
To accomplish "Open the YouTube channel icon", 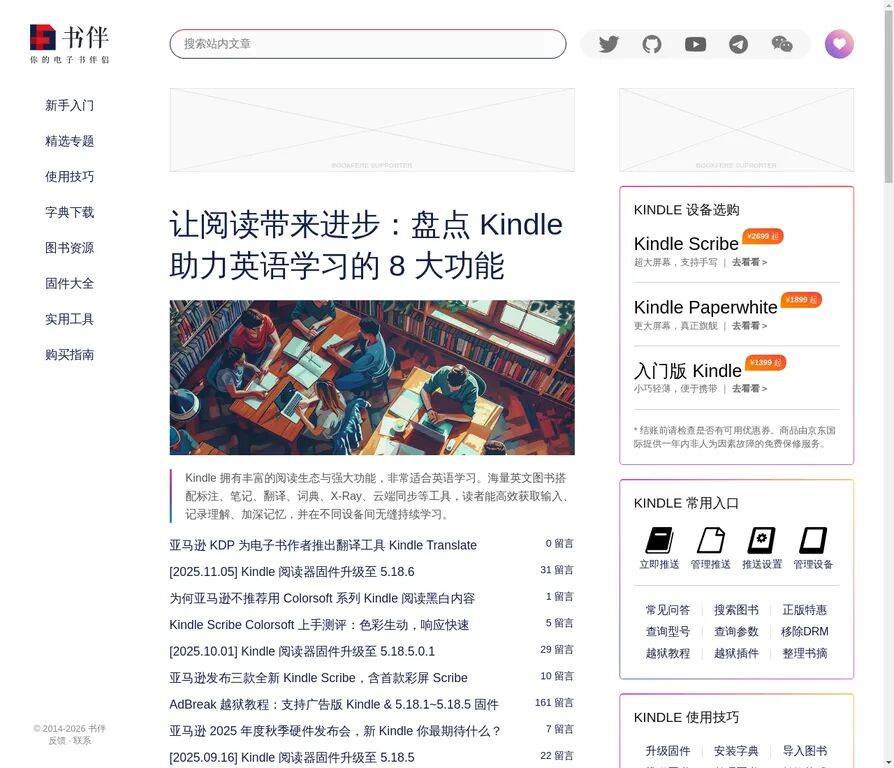I will (695, 44).
